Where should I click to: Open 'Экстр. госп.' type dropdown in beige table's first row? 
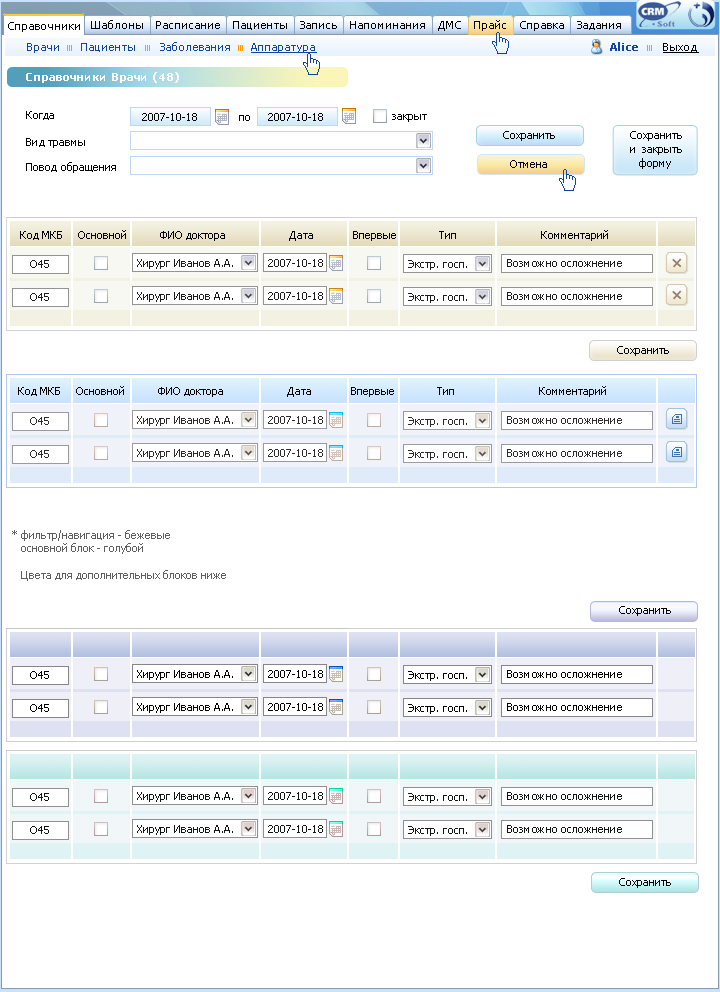(x=483, y=264)
